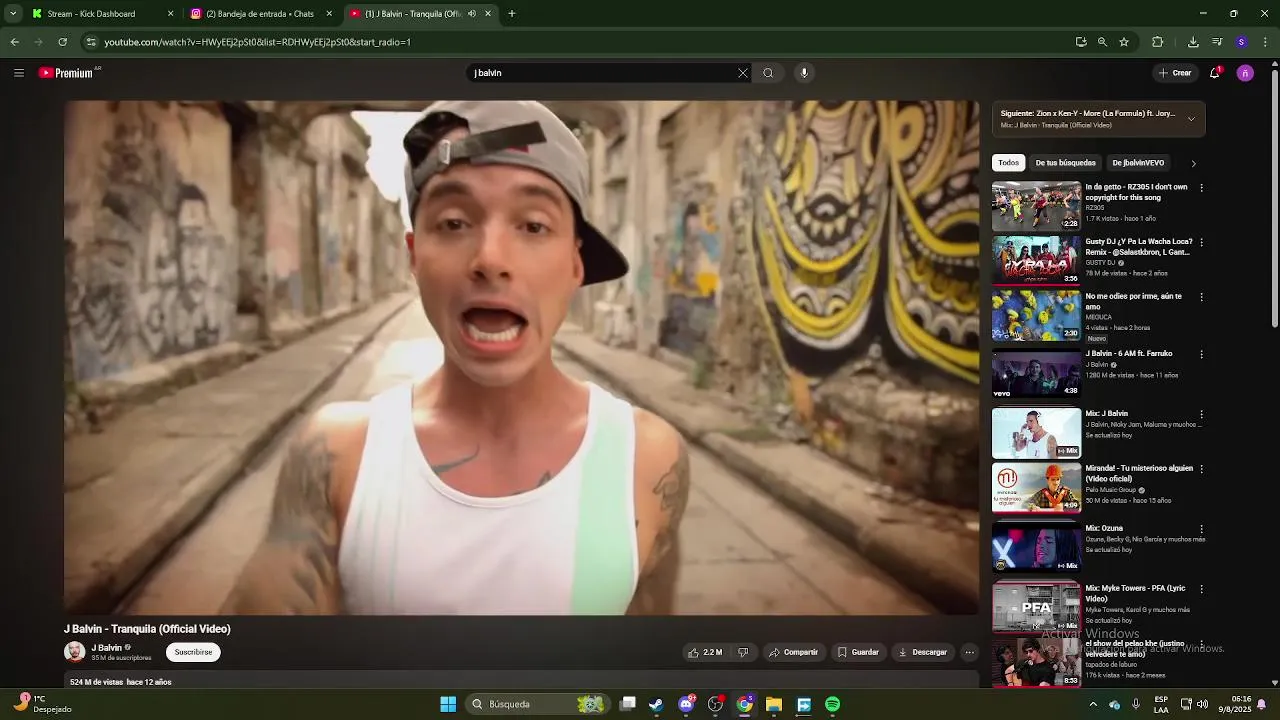Open the No me odies thumbnail
This screenshot has width=1280, height=720.
pos(1036,315)
